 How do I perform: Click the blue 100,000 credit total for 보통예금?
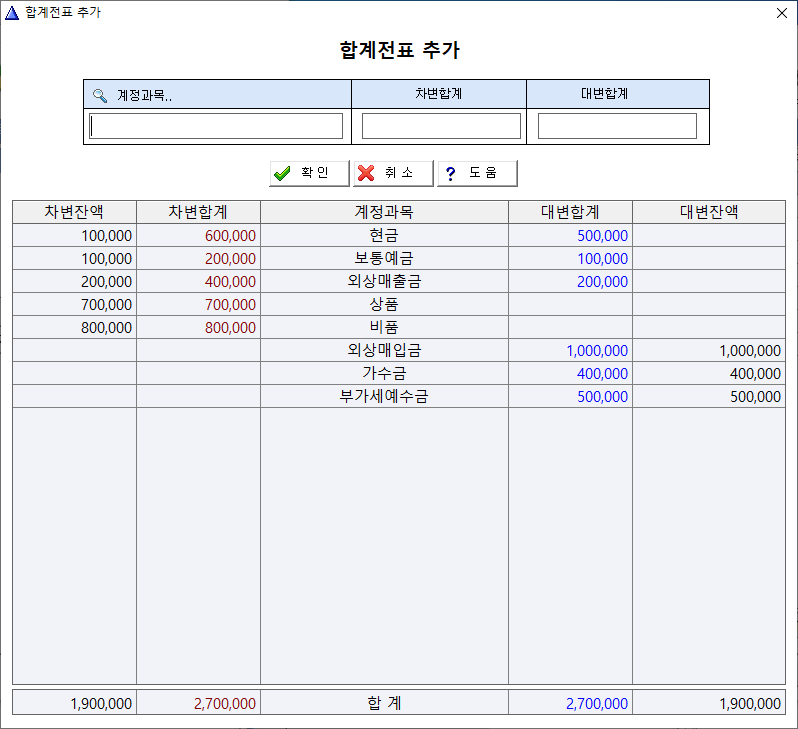click(603, 259)
